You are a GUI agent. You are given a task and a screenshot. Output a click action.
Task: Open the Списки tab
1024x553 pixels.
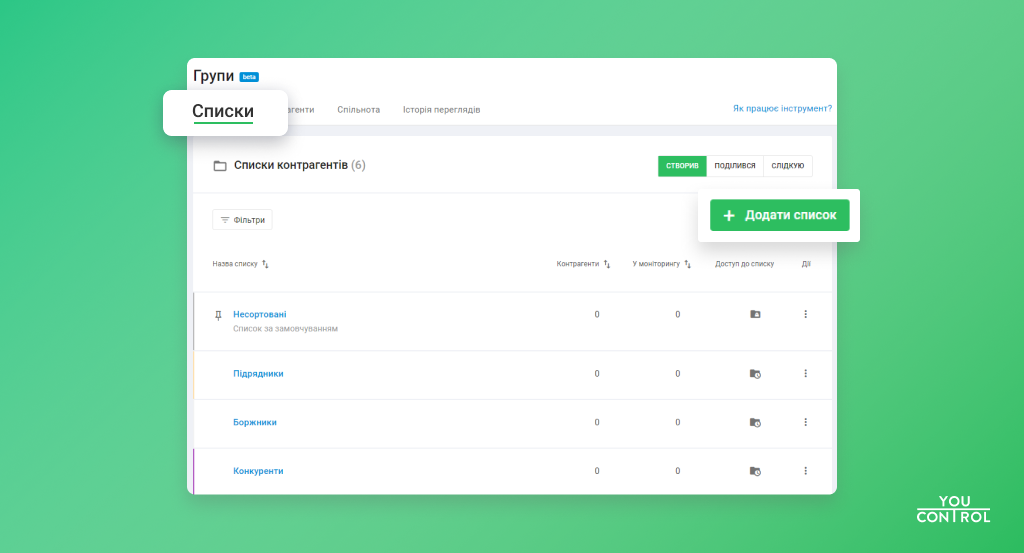[223, 112]
